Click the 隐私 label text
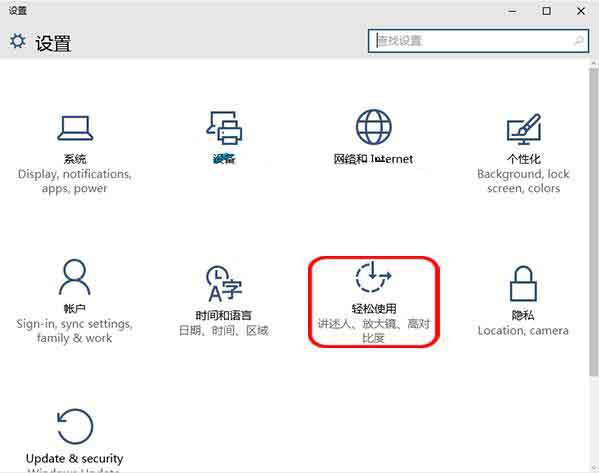The height and width of the screenshot is (473, 599). pos(523,315)
